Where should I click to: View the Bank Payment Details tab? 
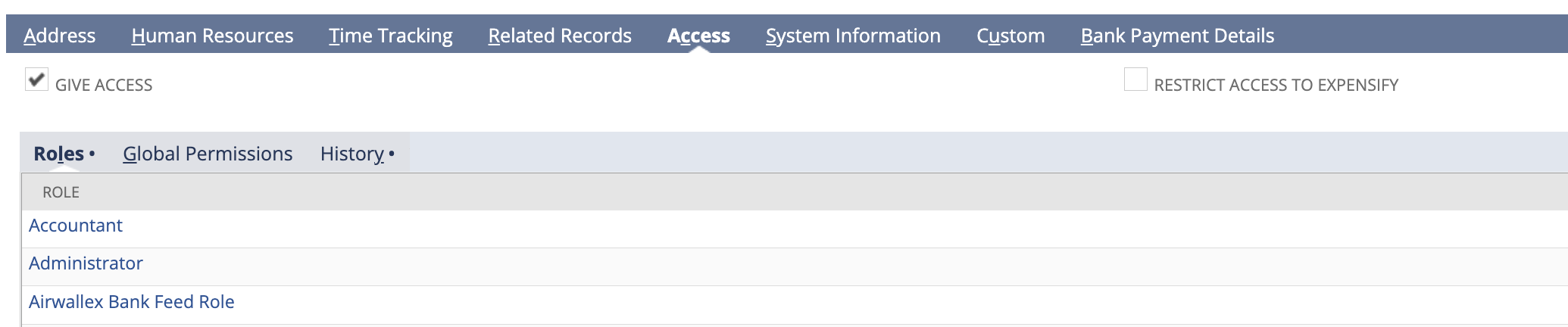coord(1177,36)
